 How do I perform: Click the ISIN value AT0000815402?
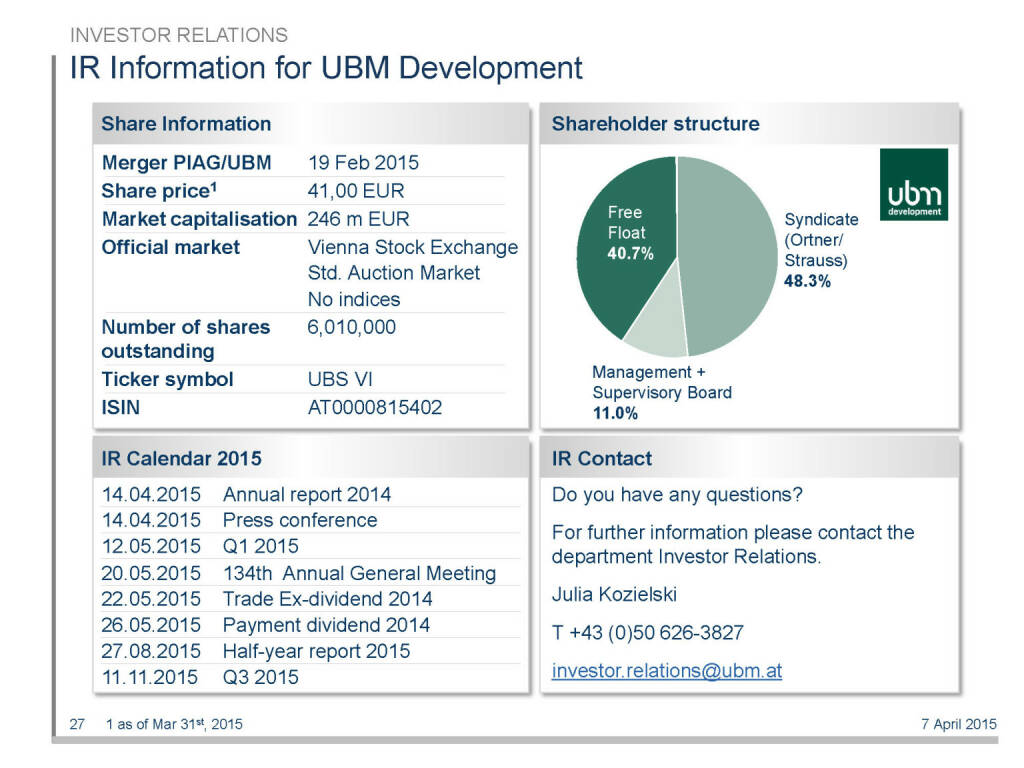(374, 407)
